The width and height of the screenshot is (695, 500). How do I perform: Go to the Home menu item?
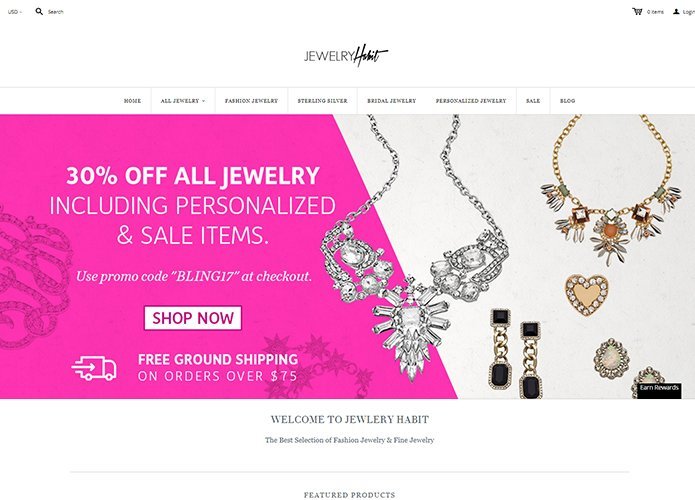point(132,101)
